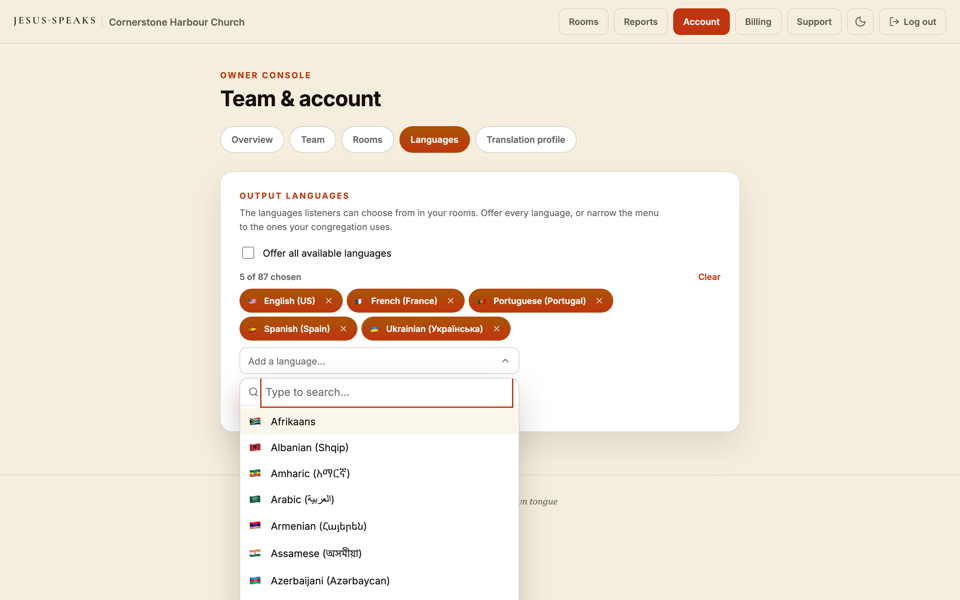Collapse the Add a language dropdown

pyautogui.click(x=379, y=361)
